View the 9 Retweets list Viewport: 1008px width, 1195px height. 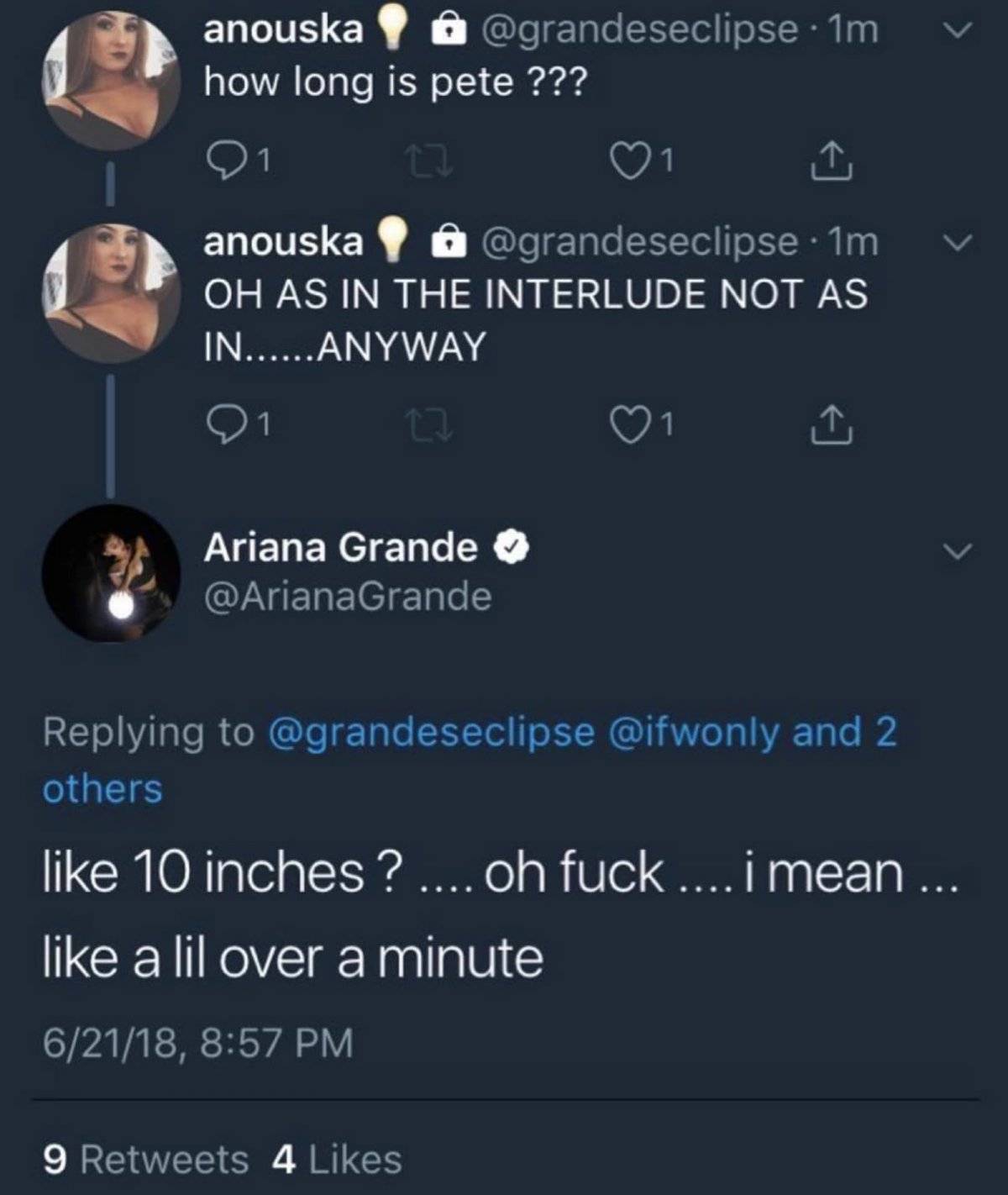pyautogui.click(x=145, y=1160)
